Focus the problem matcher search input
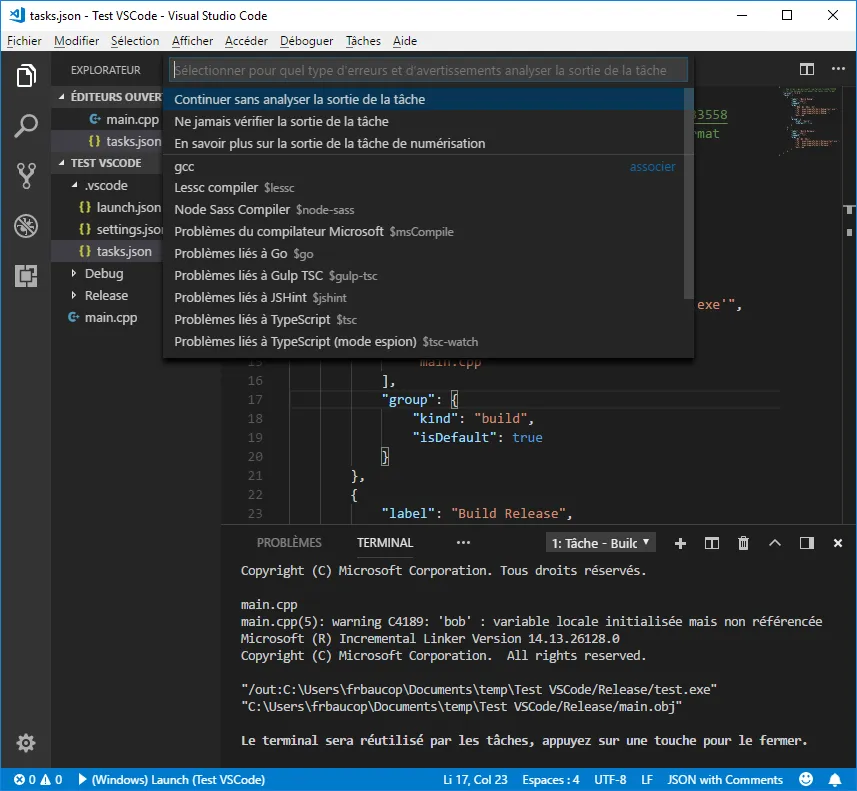Viewport: 857px width, 791px height. point(428,70)
